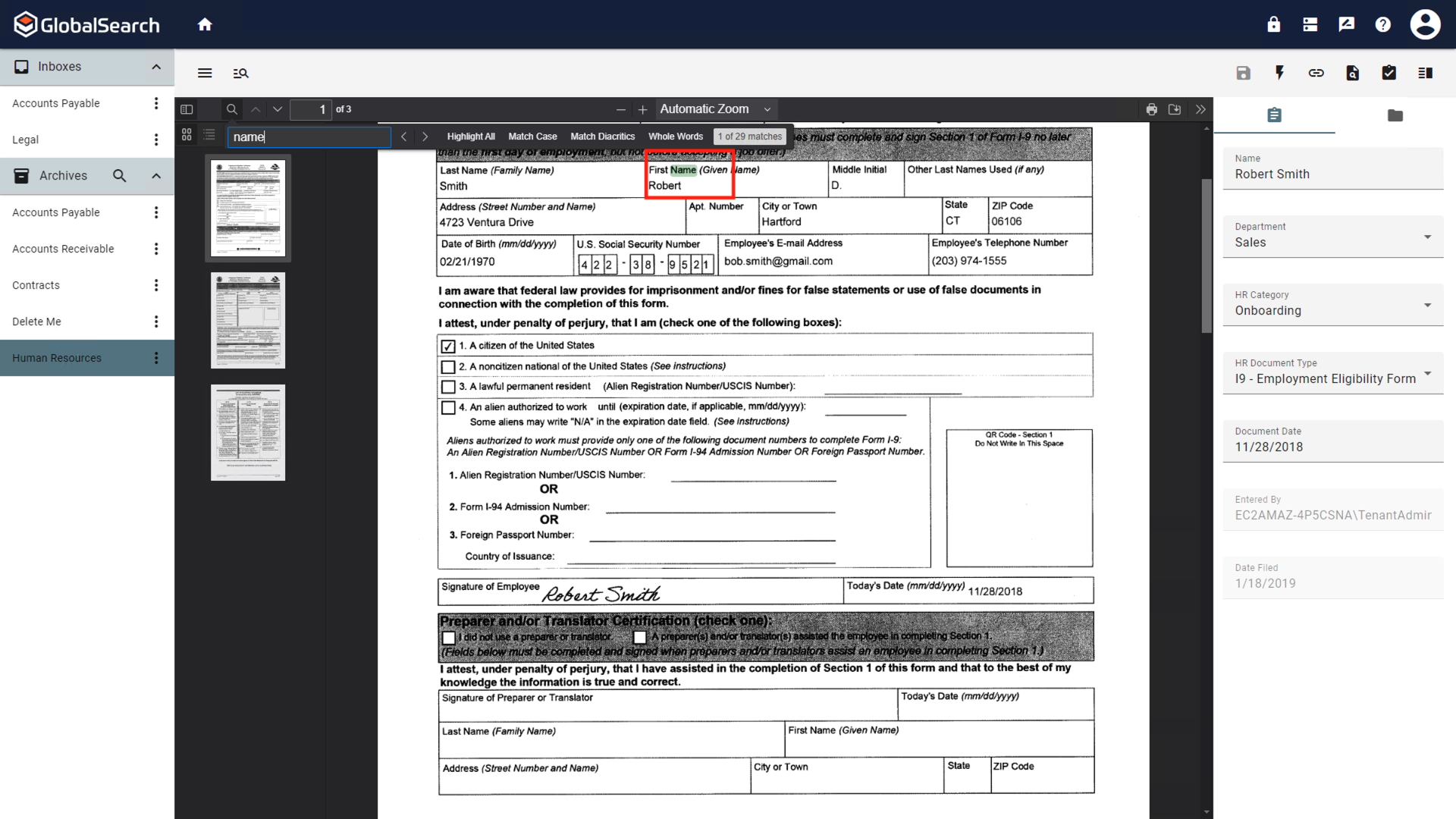The height and width of the screenshot is (819, 1456).
Task: Open the side-by-side layout panel icon
Action: 1425,73
